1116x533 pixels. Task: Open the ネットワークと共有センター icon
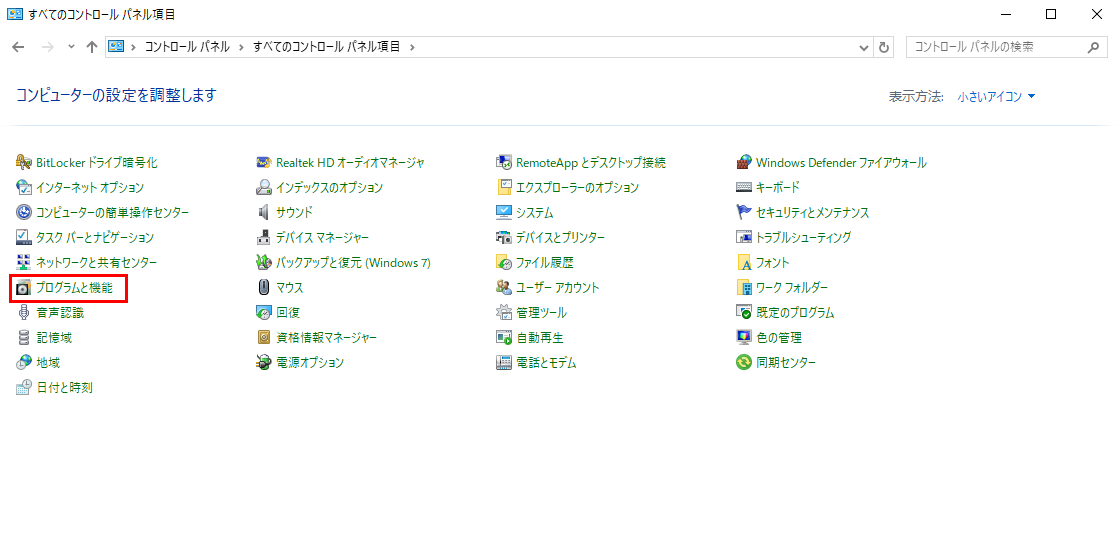click(x=23, y=263)
